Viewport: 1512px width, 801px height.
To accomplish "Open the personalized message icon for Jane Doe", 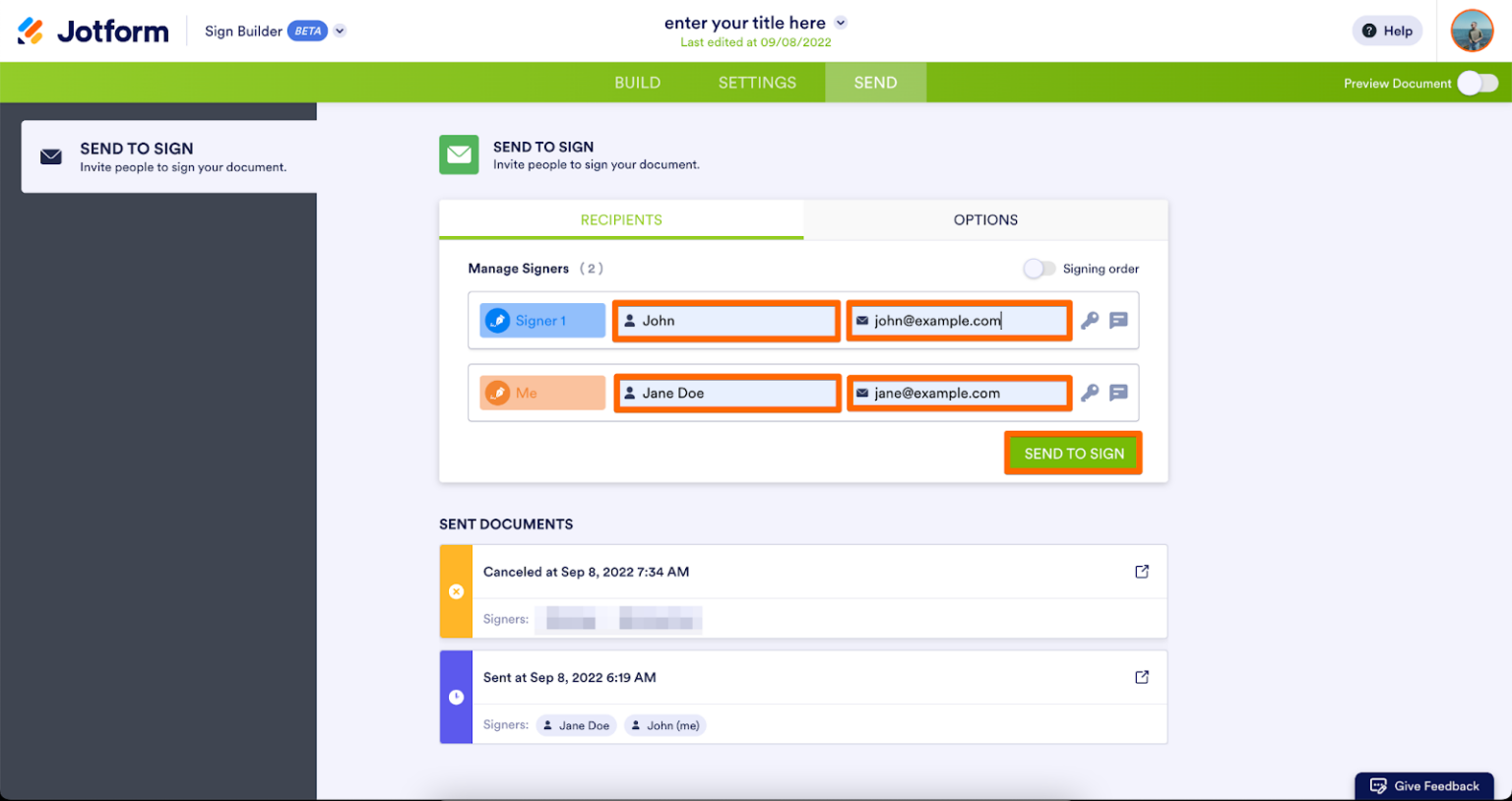I will coord(1118,393).
